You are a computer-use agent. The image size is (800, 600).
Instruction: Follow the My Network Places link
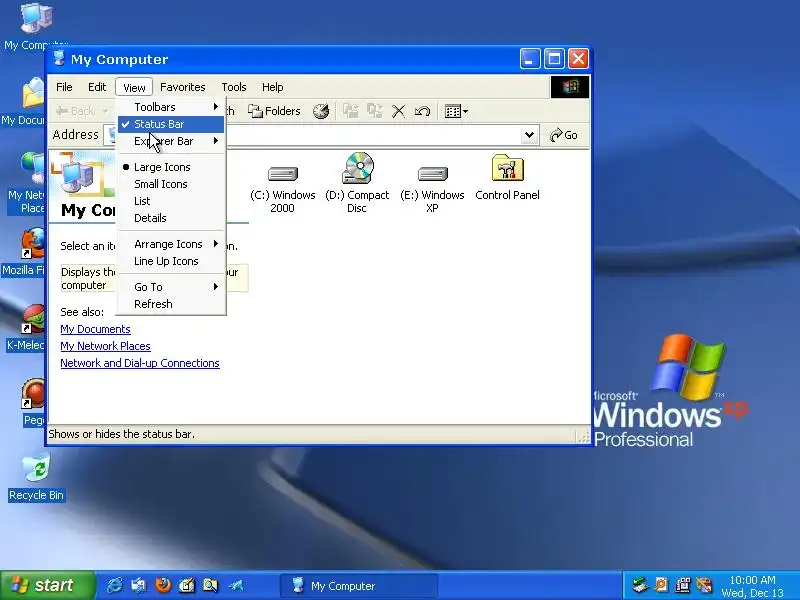105,346
